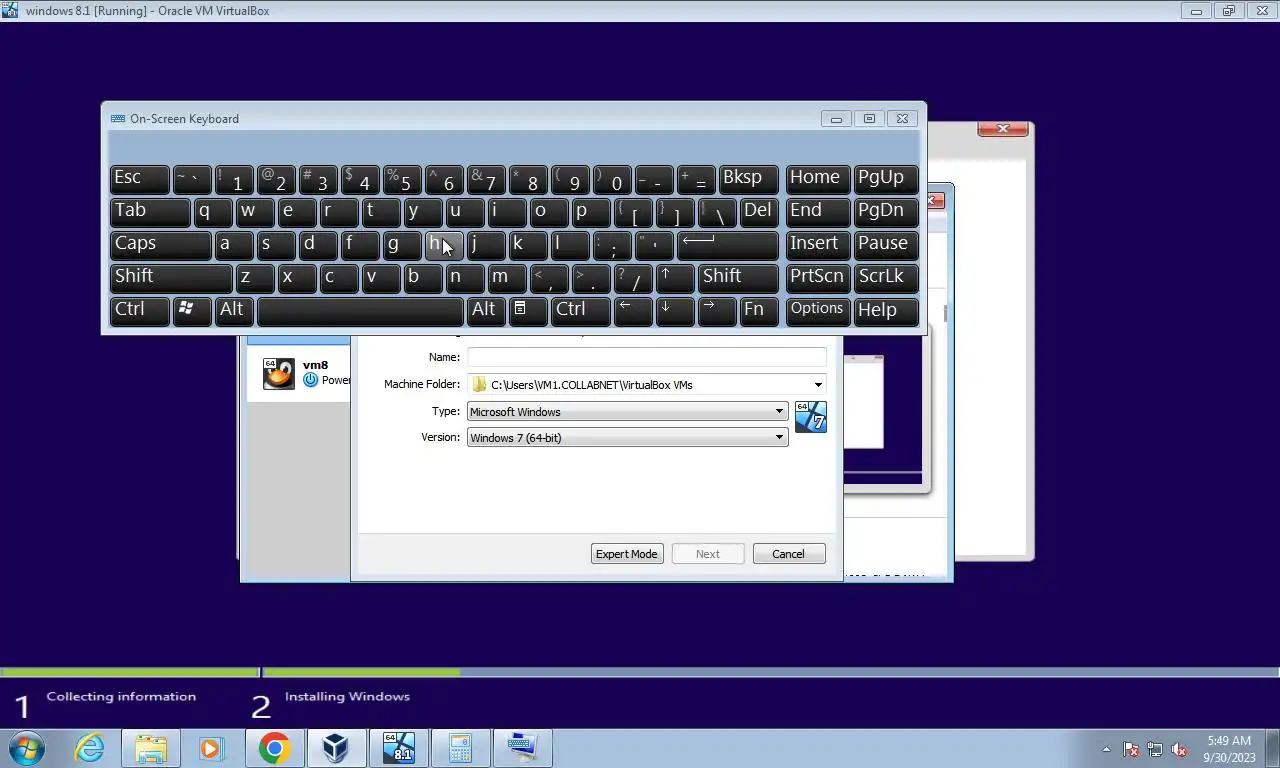The width and height of the screenshot is (1280, 768).
Task: Toggle the right Shift key
Action: click(738, 278)
